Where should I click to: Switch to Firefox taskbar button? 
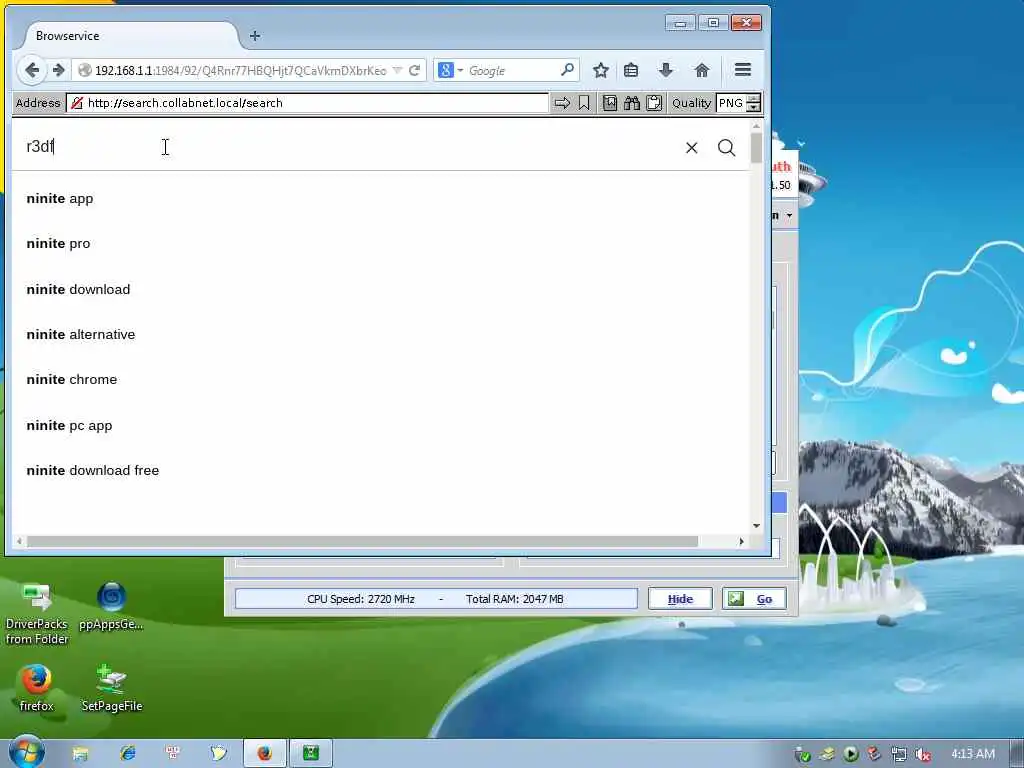click(x=264, y=754)
